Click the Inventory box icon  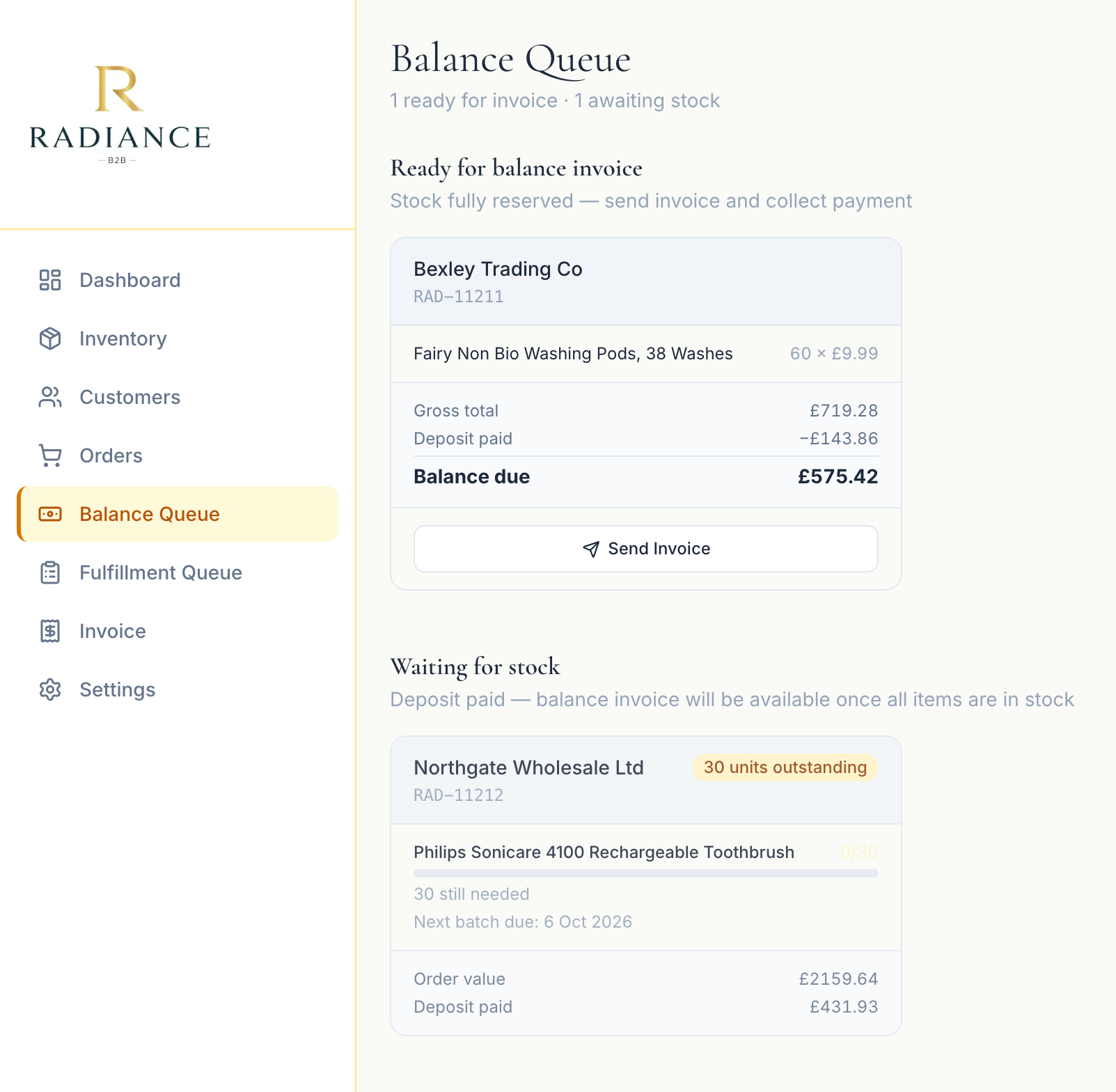pos(50,338)
